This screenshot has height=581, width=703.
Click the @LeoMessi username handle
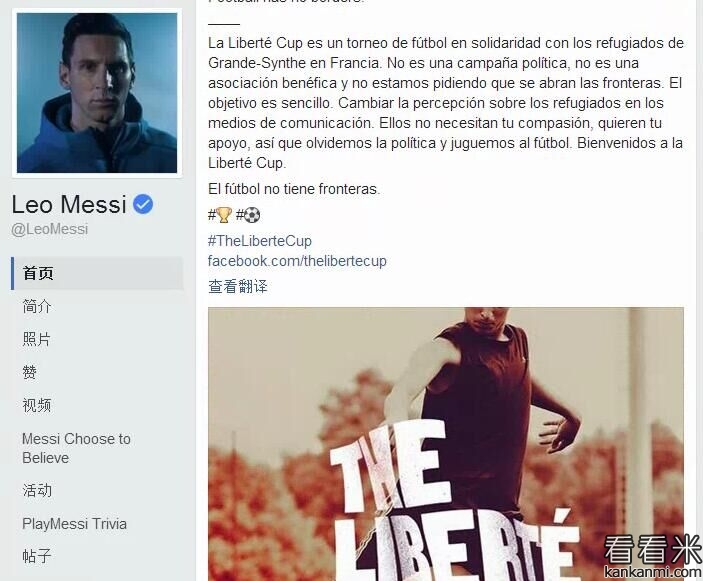pyautogui.click(x=50, y=229)
